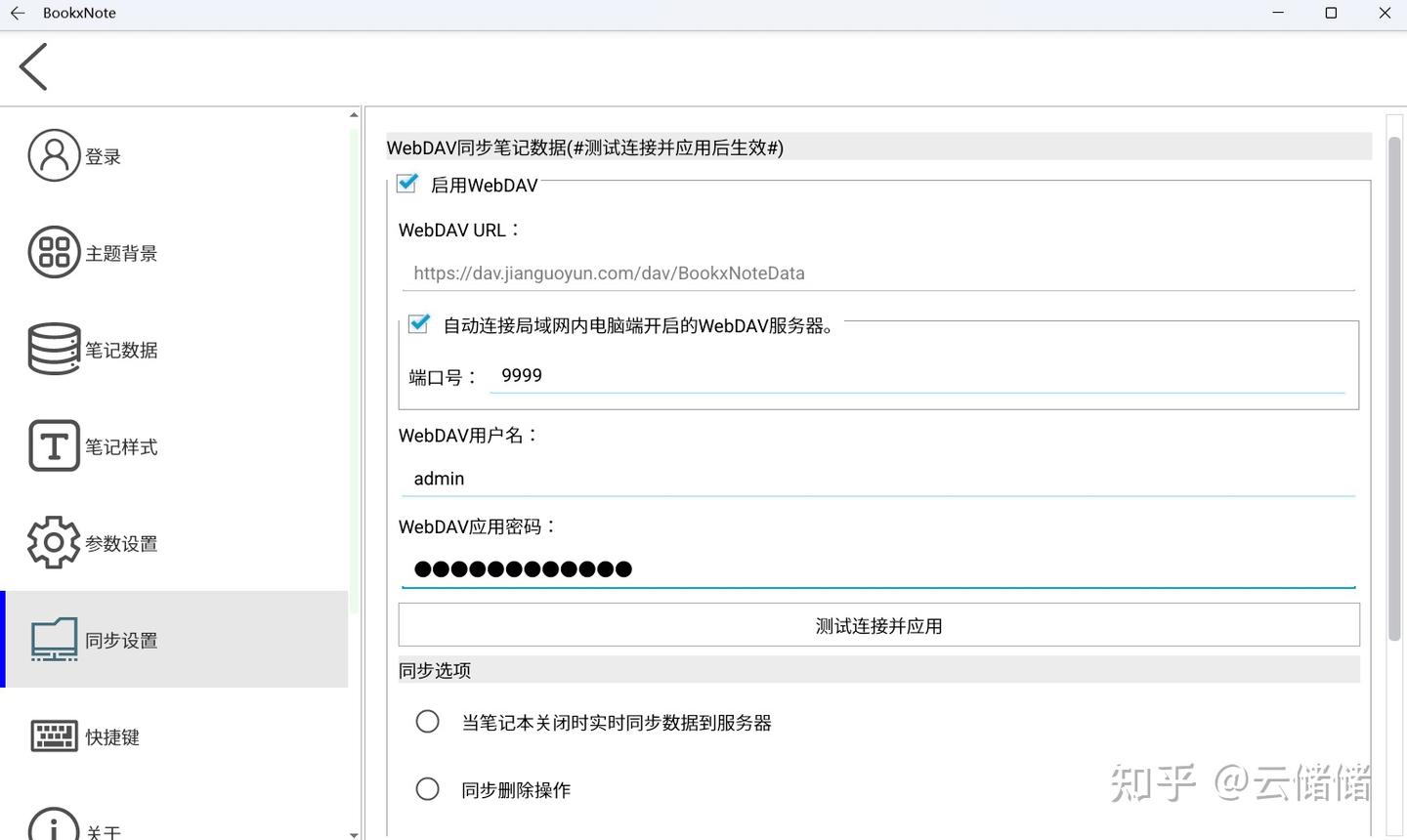The image size is (1407, 840).
Task: Open the 快捷键 shortcut keys panel
Action: coord(54,735)
